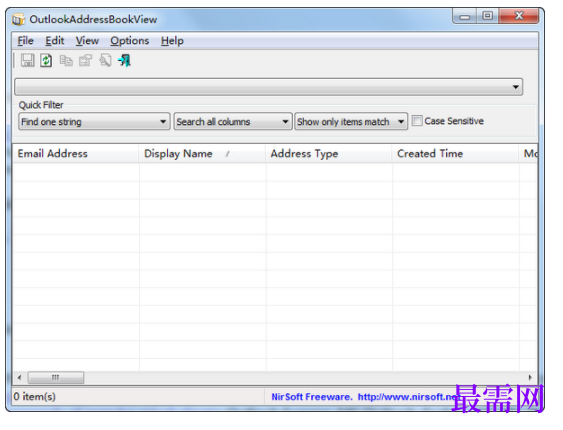Image resolution: width=563 pixels, height=430 pixels.
Task: Expand the Find one string dropdown
Action: 94,122
